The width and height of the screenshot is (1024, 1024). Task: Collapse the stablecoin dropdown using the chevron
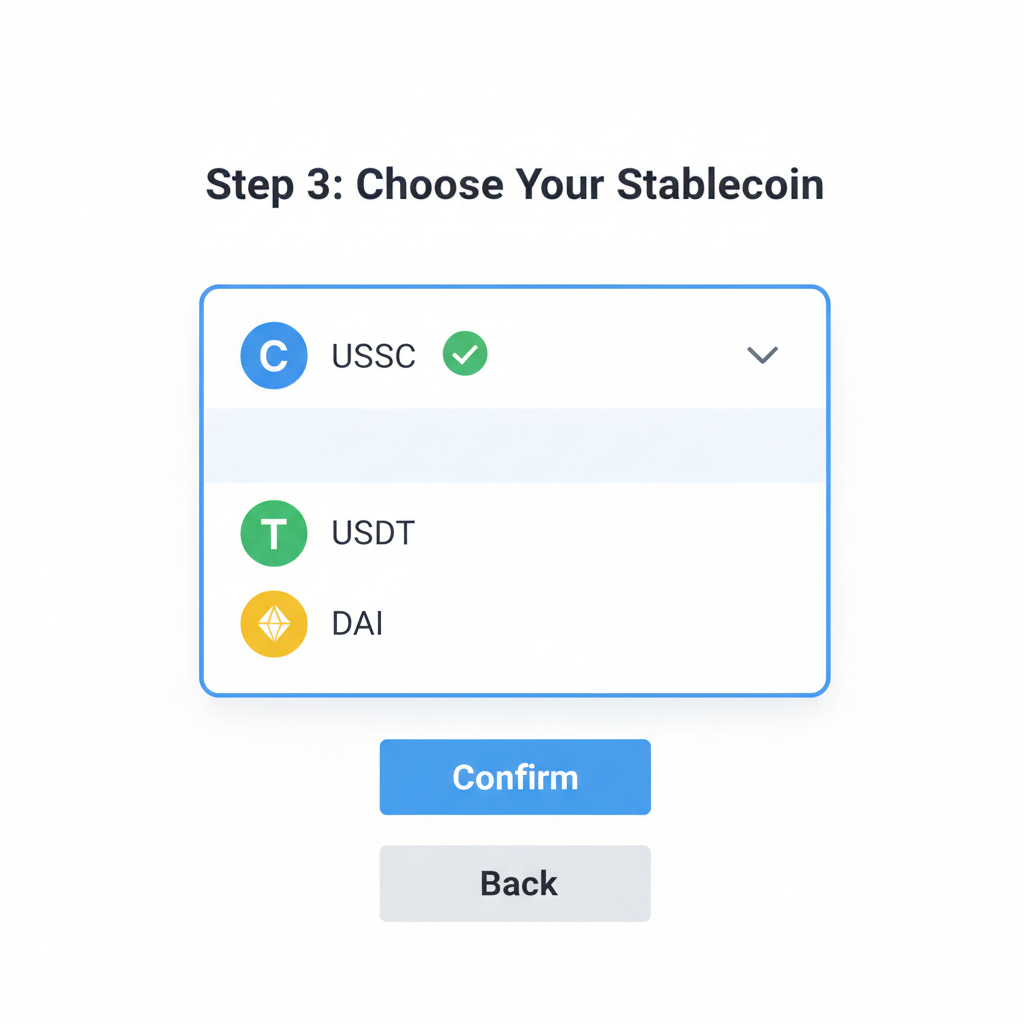coord(762,355)
